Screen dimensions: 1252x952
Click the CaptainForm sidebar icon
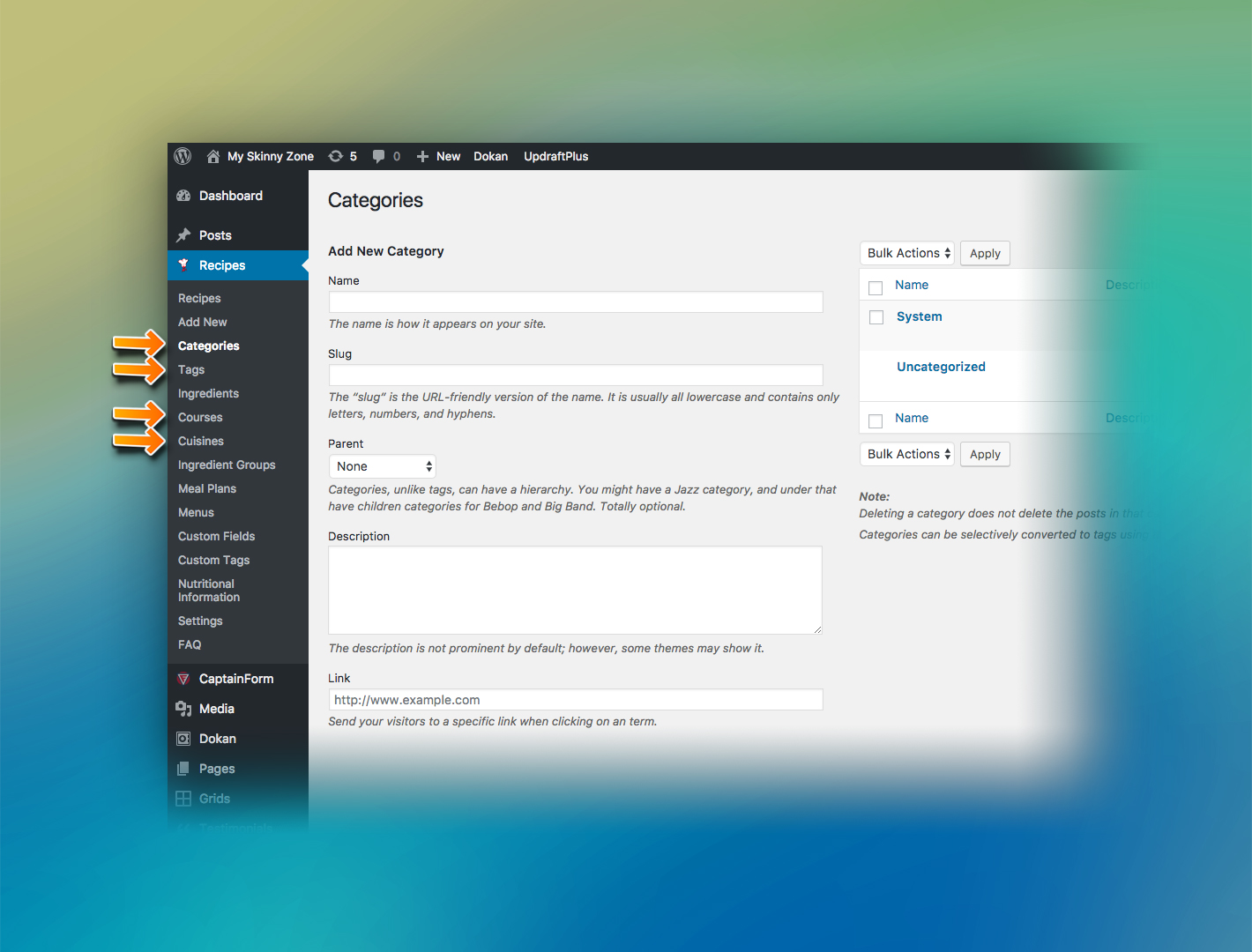click(x=183, y=679)
